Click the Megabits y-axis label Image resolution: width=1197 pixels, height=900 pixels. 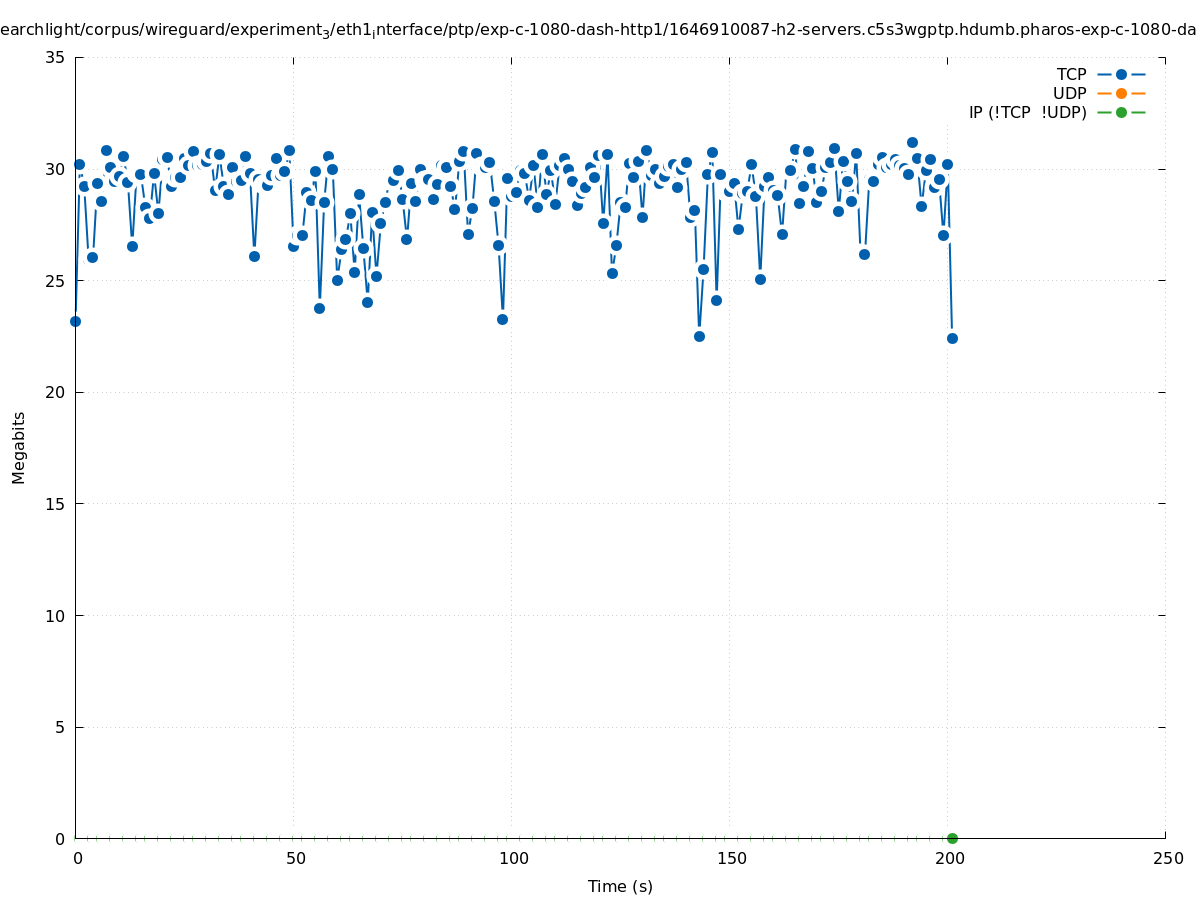pos(19,447)
